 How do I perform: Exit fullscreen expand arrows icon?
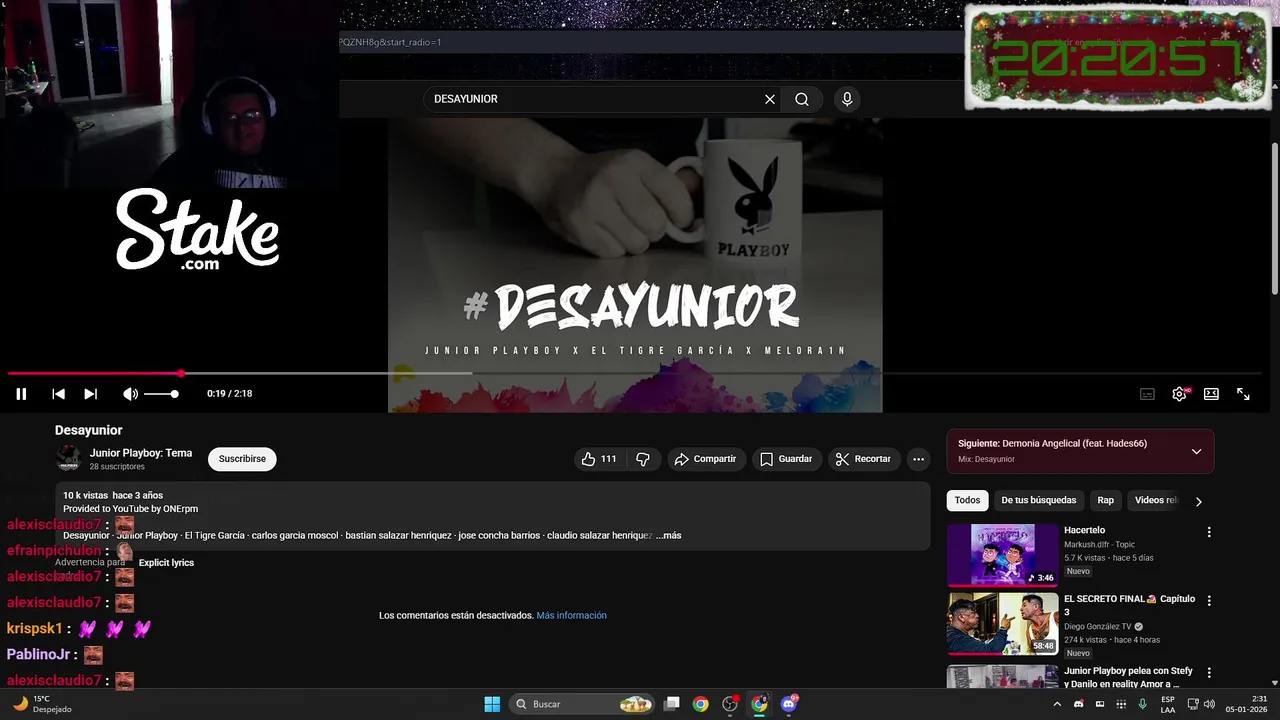[1243, 394]
